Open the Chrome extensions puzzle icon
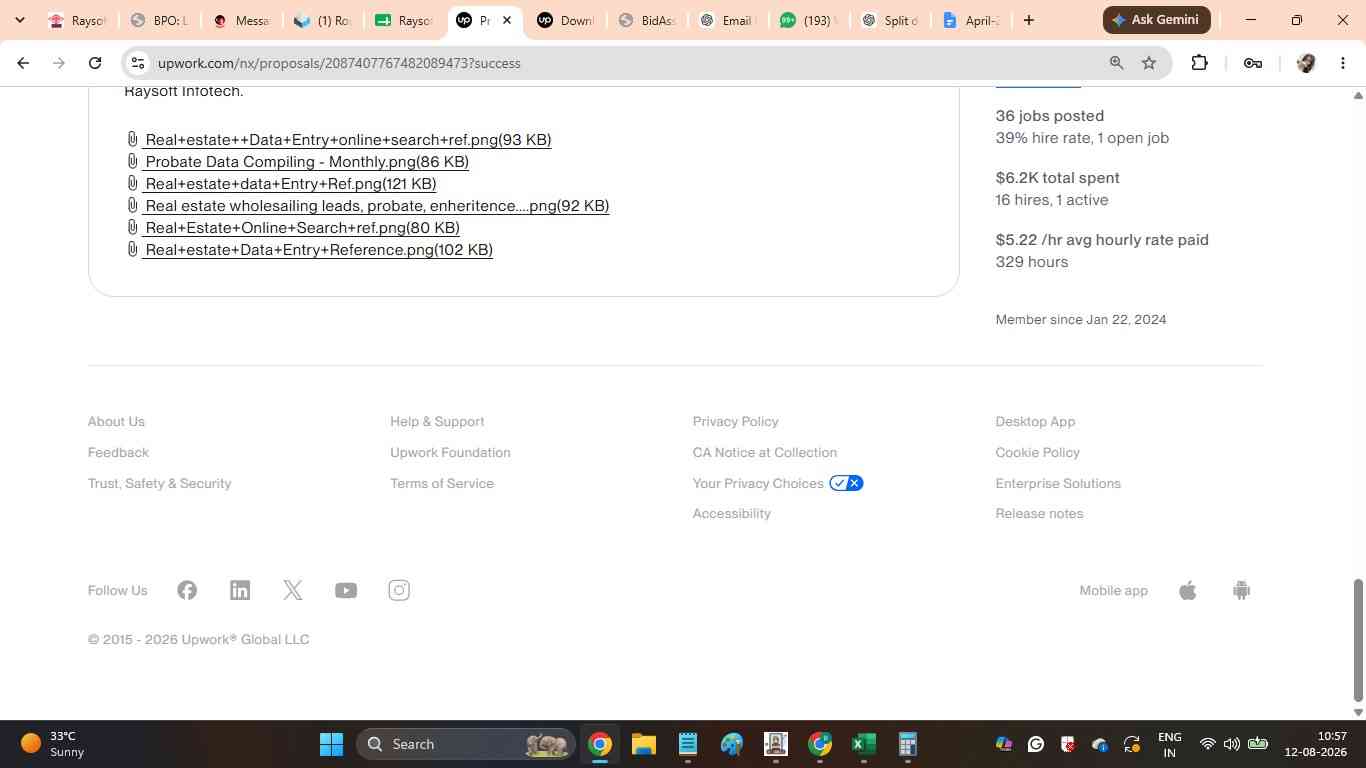Viewport: 1366px width, 768px height. pos(1200,63)
